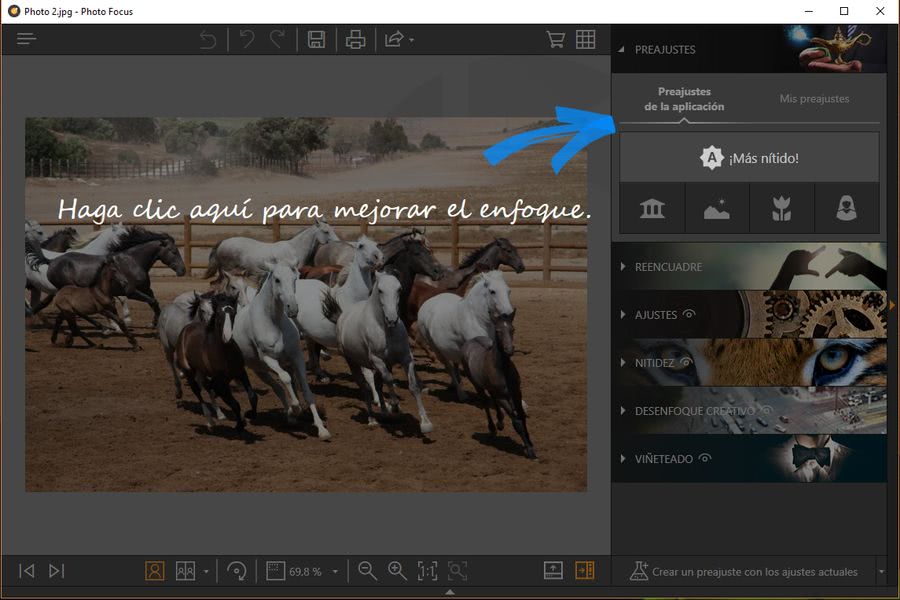The image size is (900, 600).
Task: Click the fit-to-screen zoom icon
Action: coord(276,571)
